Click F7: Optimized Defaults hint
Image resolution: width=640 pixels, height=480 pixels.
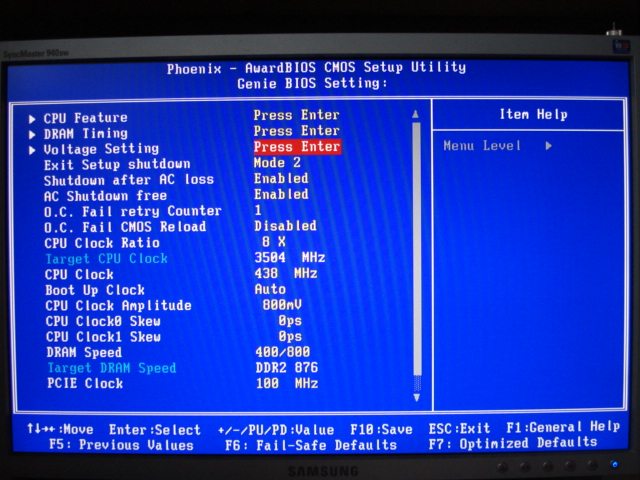click(513, 443)
